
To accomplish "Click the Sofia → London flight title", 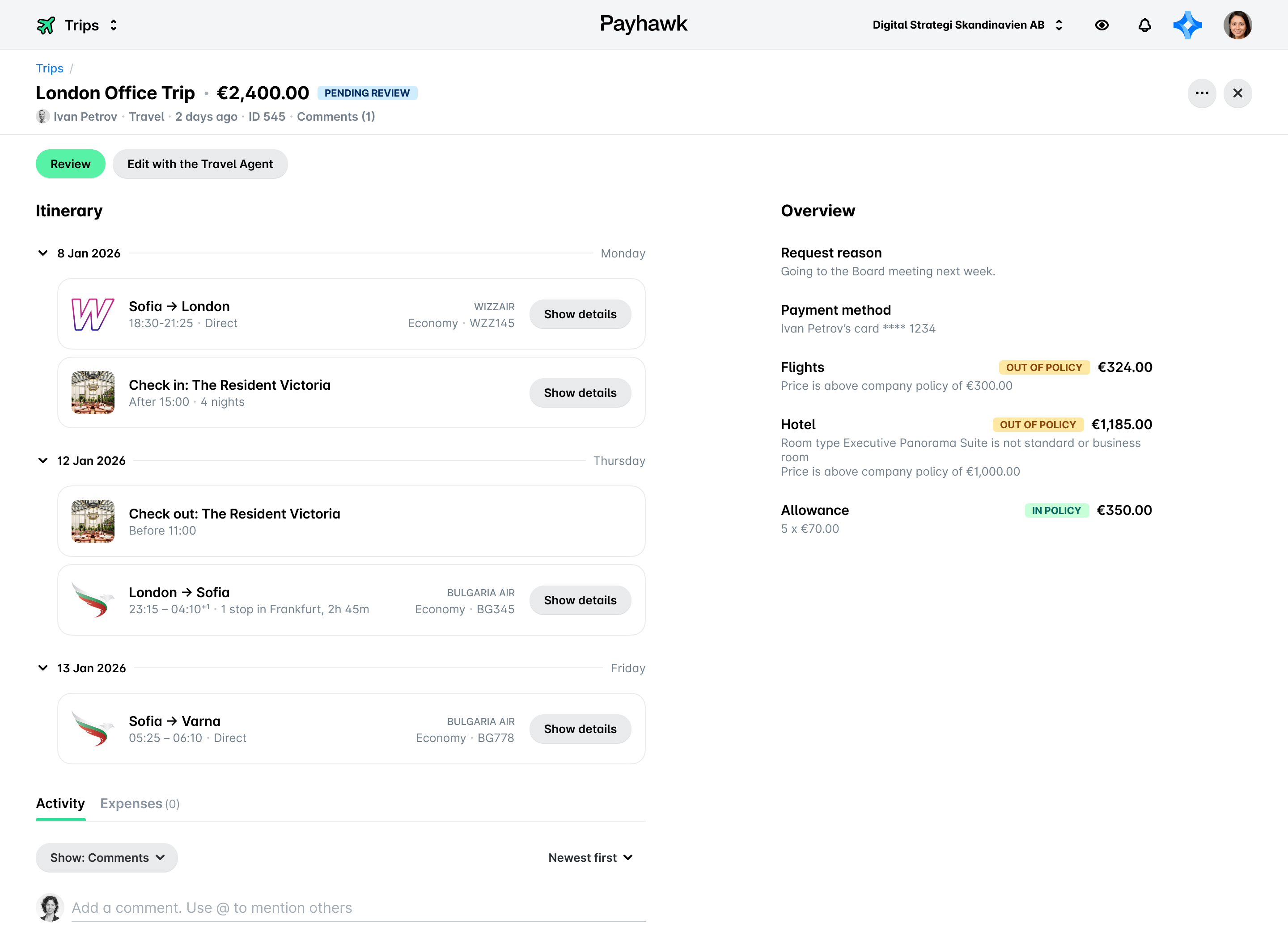I will coord(179,307).
